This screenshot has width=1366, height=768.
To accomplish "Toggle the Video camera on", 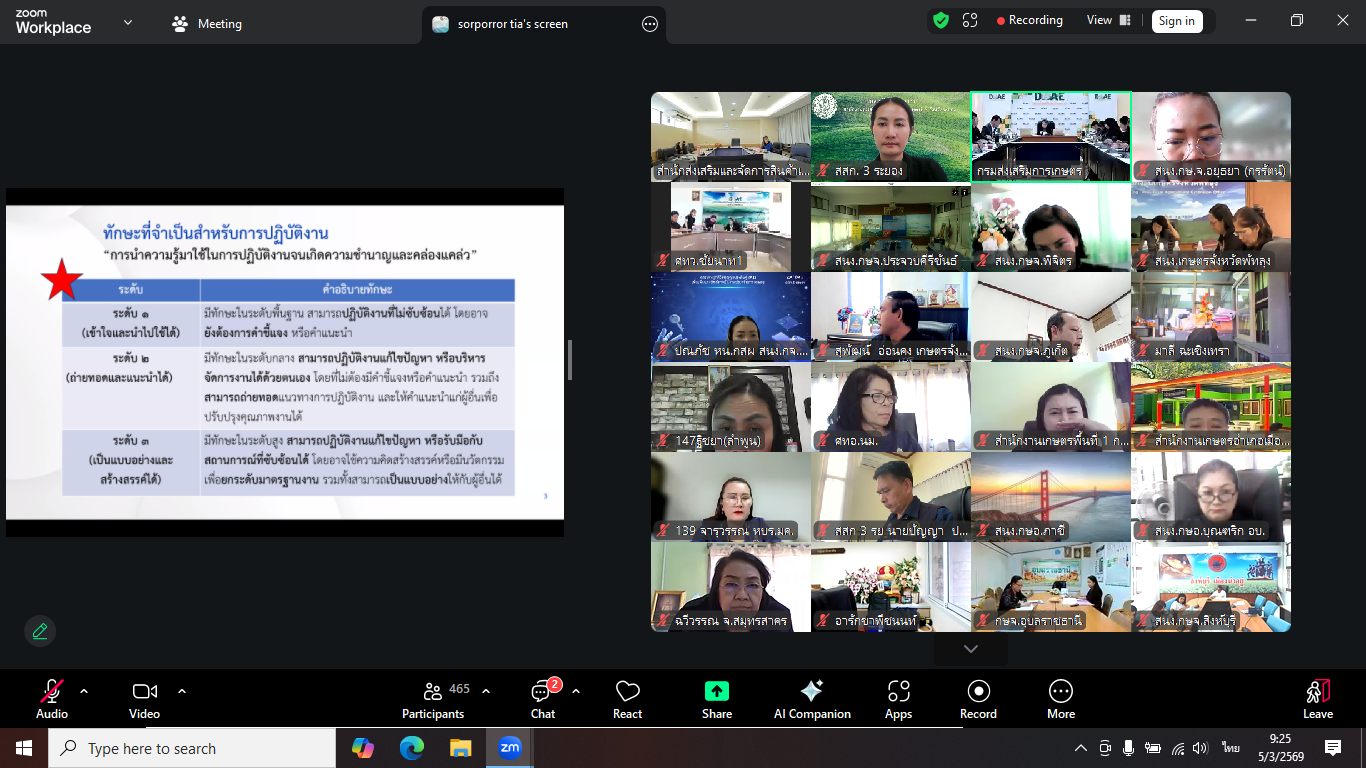I will click(x=144, y=699).
